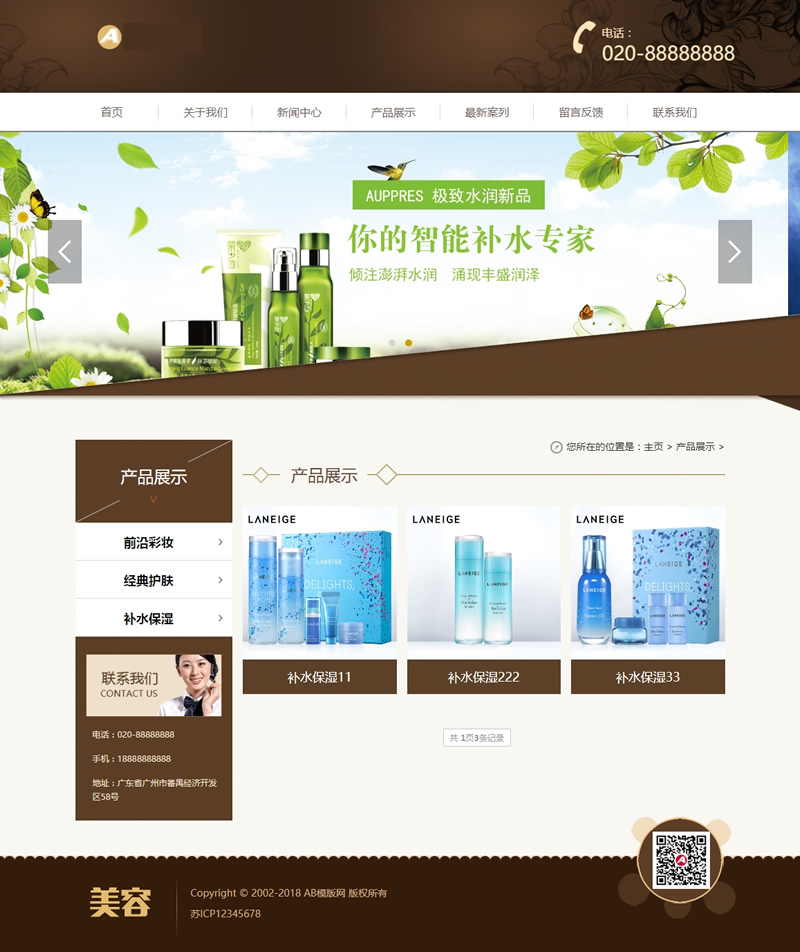The image size is (800, 952).
Task: Expand 前沿彩妆 category chevron
Action: [x=220, y=542]
